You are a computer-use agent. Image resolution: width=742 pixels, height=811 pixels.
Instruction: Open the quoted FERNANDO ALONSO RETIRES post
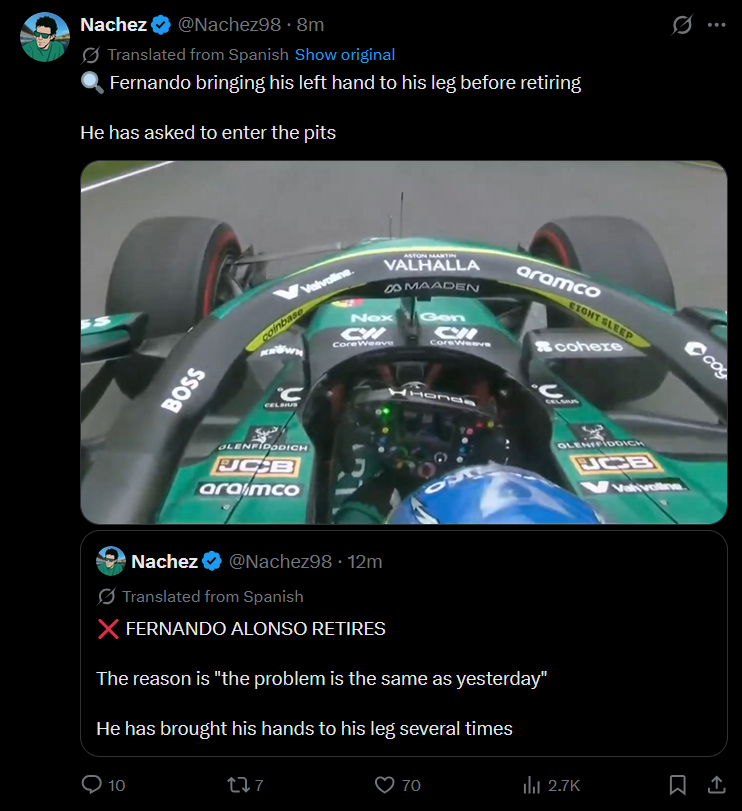coord(404,643)
